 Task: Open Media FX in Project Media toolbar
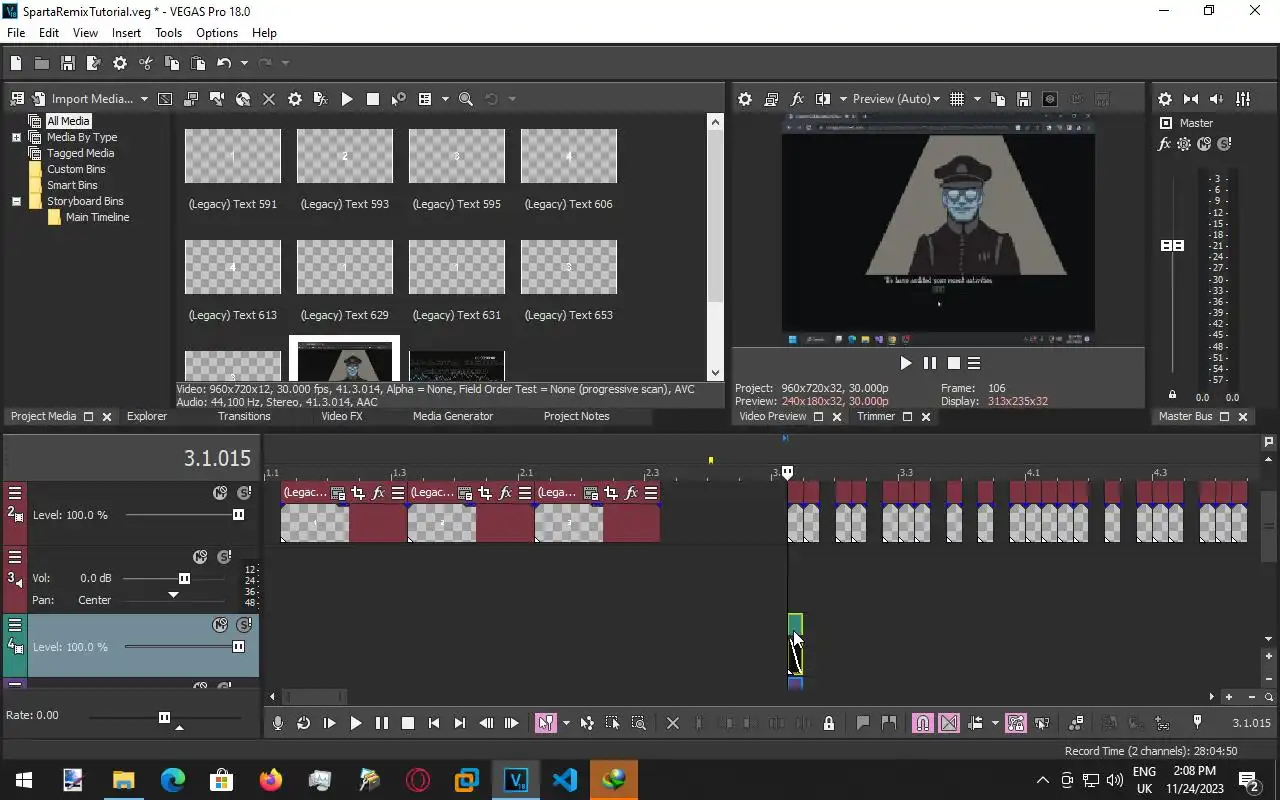(x=321, y=99)
